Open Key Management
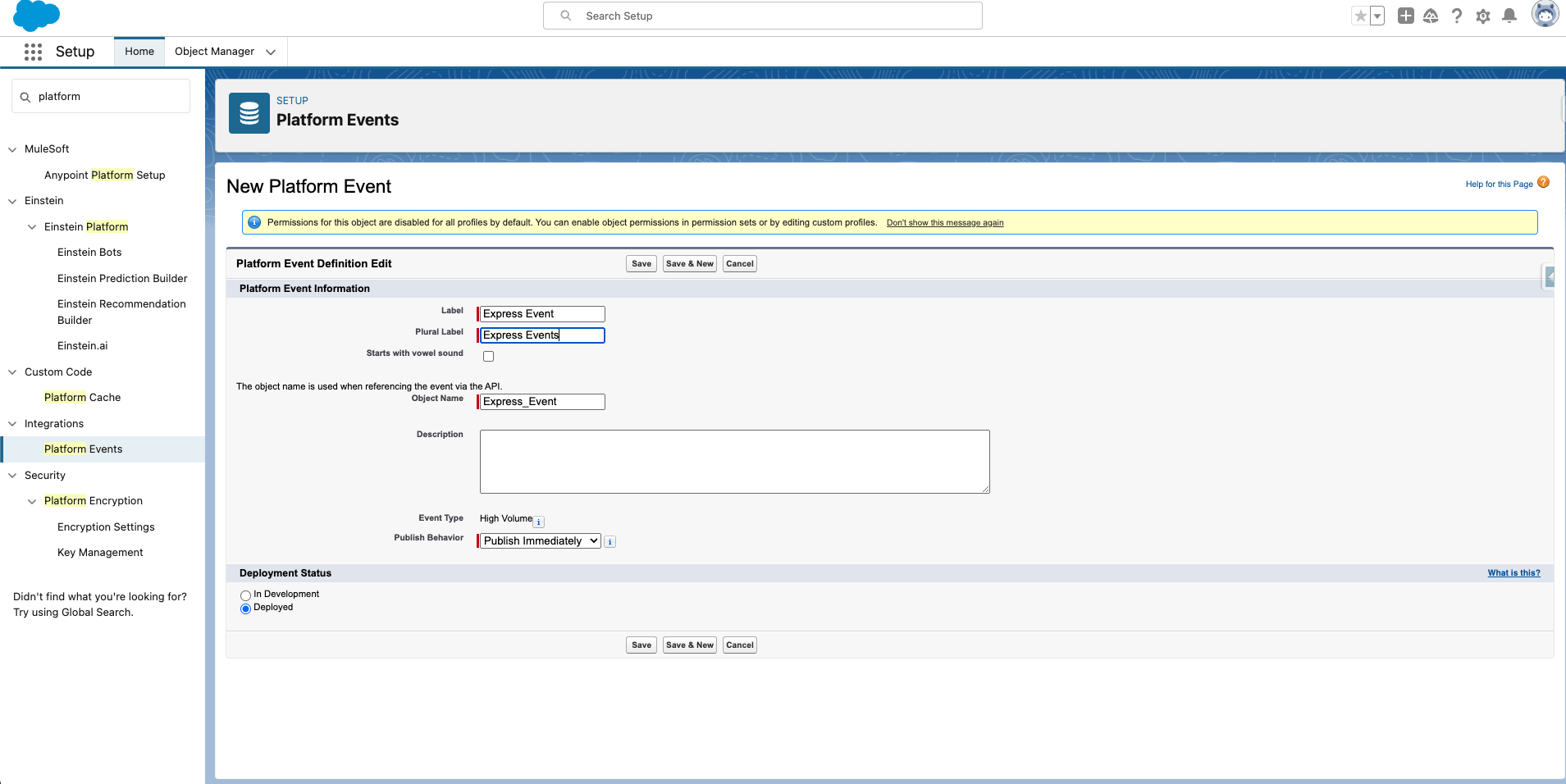This screenshot has height=784, width=1566. [100, 553]
